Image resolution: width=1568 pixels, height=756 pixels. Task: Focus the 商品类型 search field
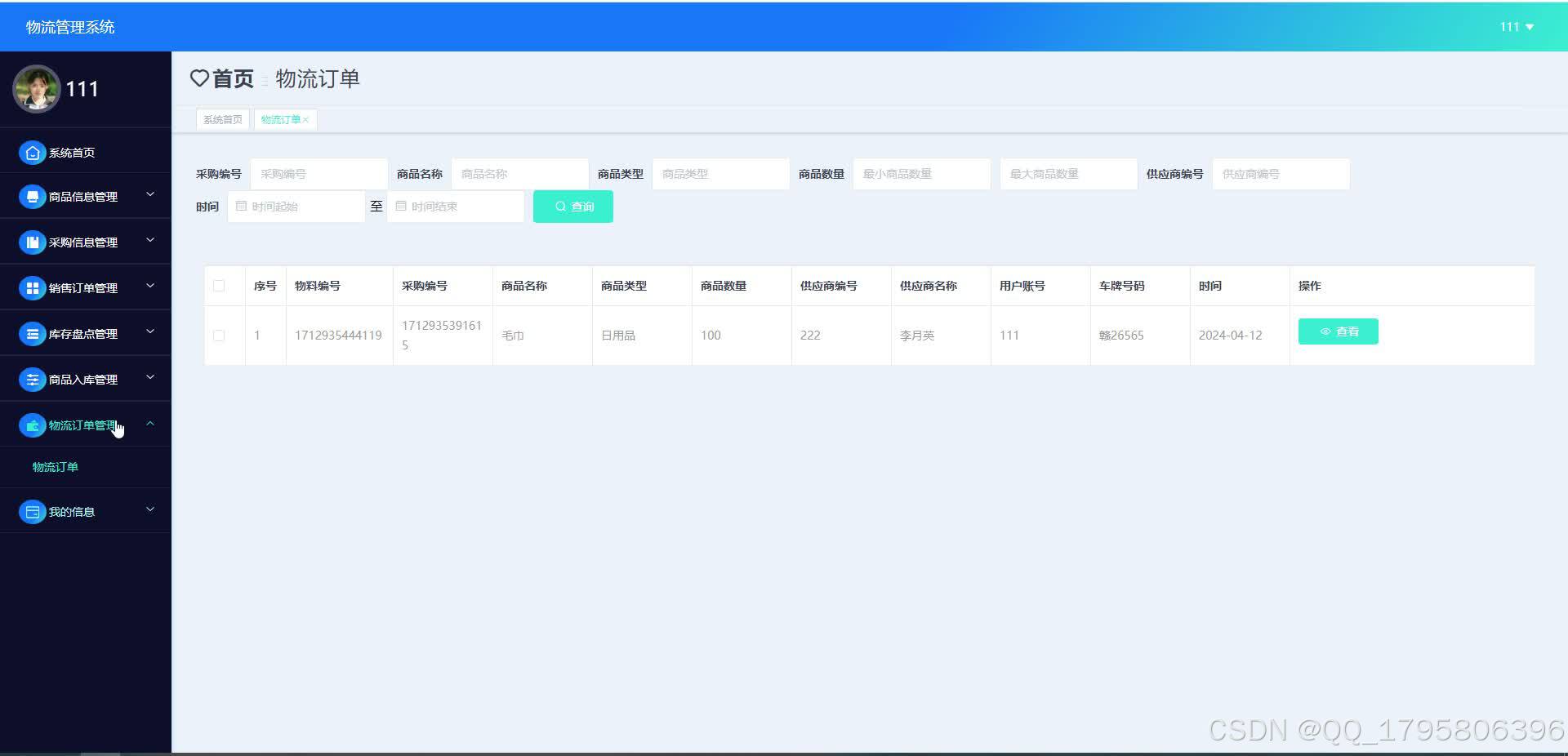(721, 174)
